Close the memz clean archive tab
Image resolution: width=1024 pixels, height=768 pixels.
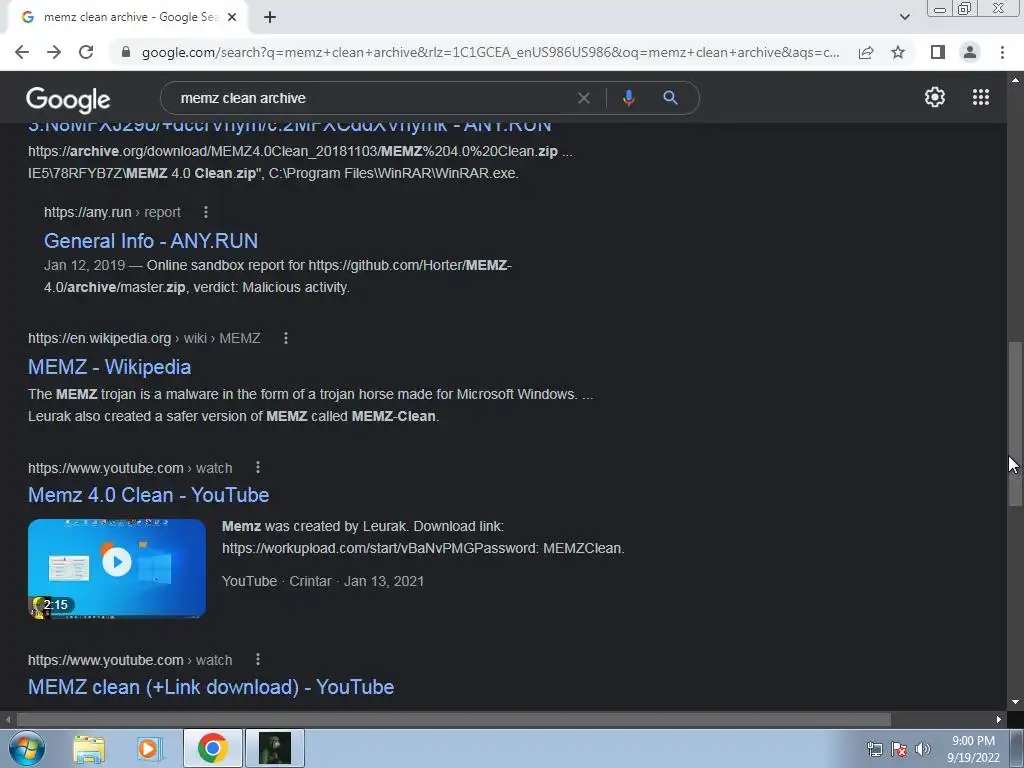click(231, 17)
